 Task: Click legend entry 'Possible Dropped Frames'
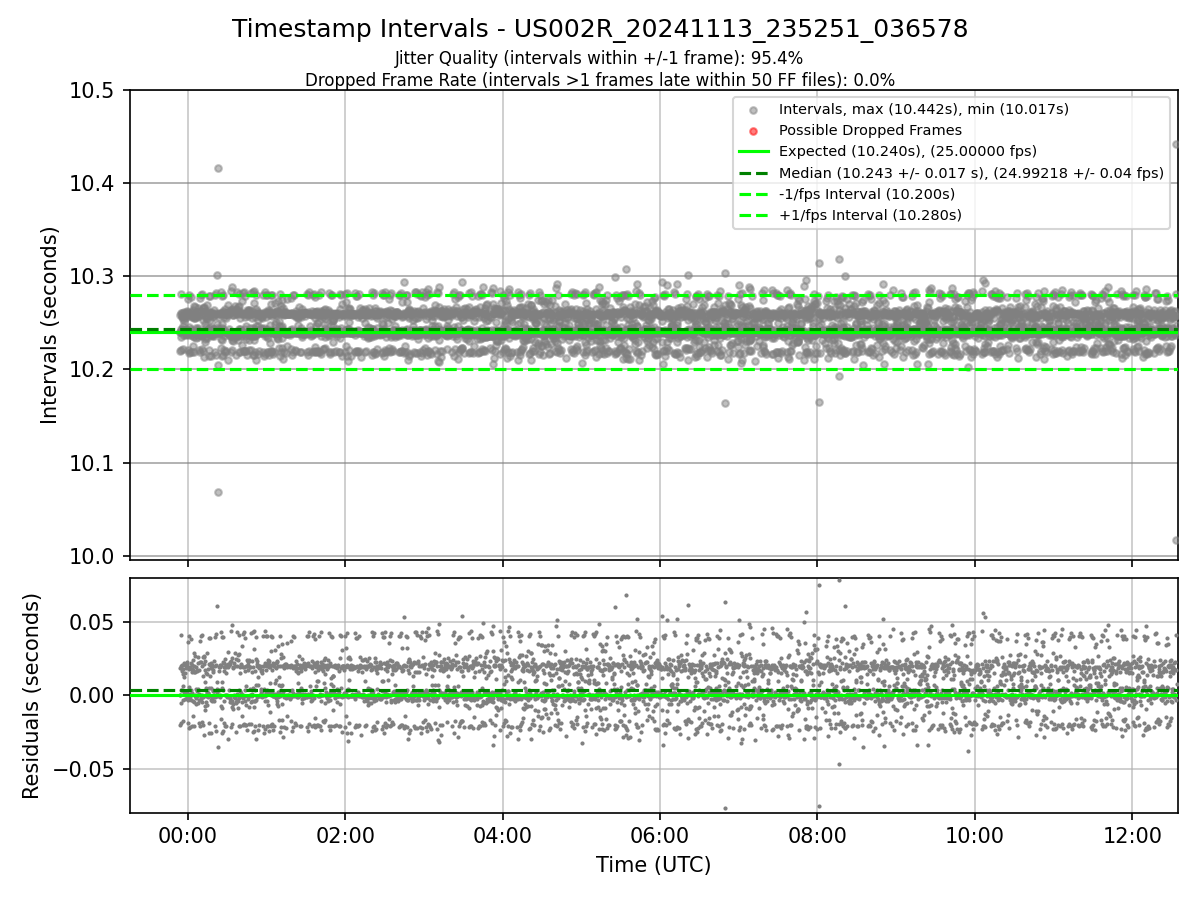click(x=870, y=130)
